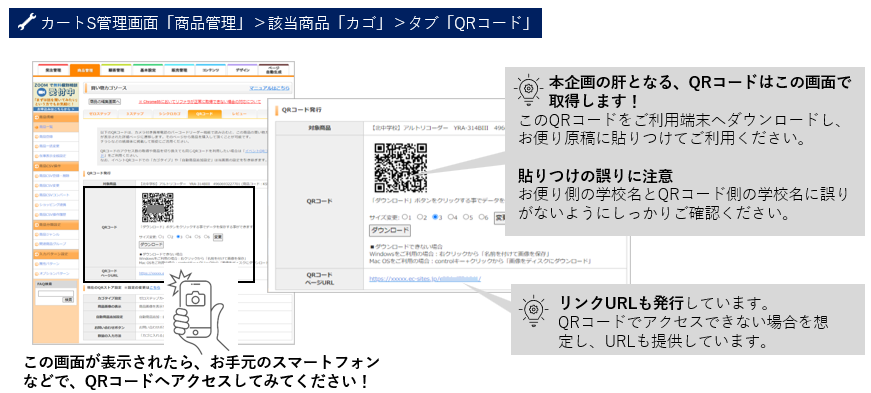Open 販売管理 tab in admin screenshot
871x393 pixels.
tap(179, 70)
